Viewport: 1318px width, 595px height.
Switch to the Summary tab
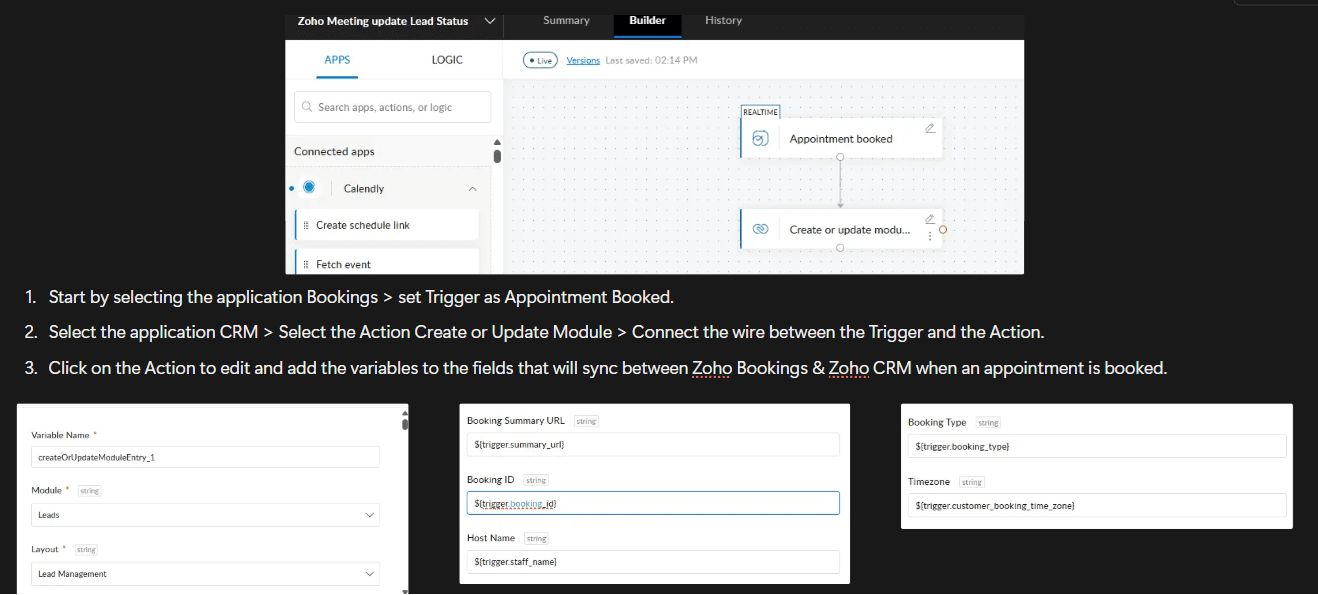[566, 19]
